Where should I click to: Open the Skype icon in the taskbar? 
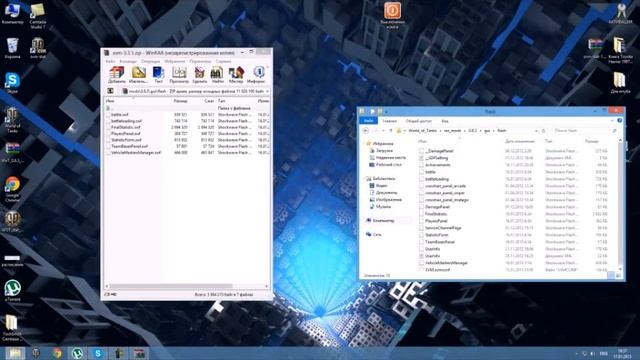point(98,353)
